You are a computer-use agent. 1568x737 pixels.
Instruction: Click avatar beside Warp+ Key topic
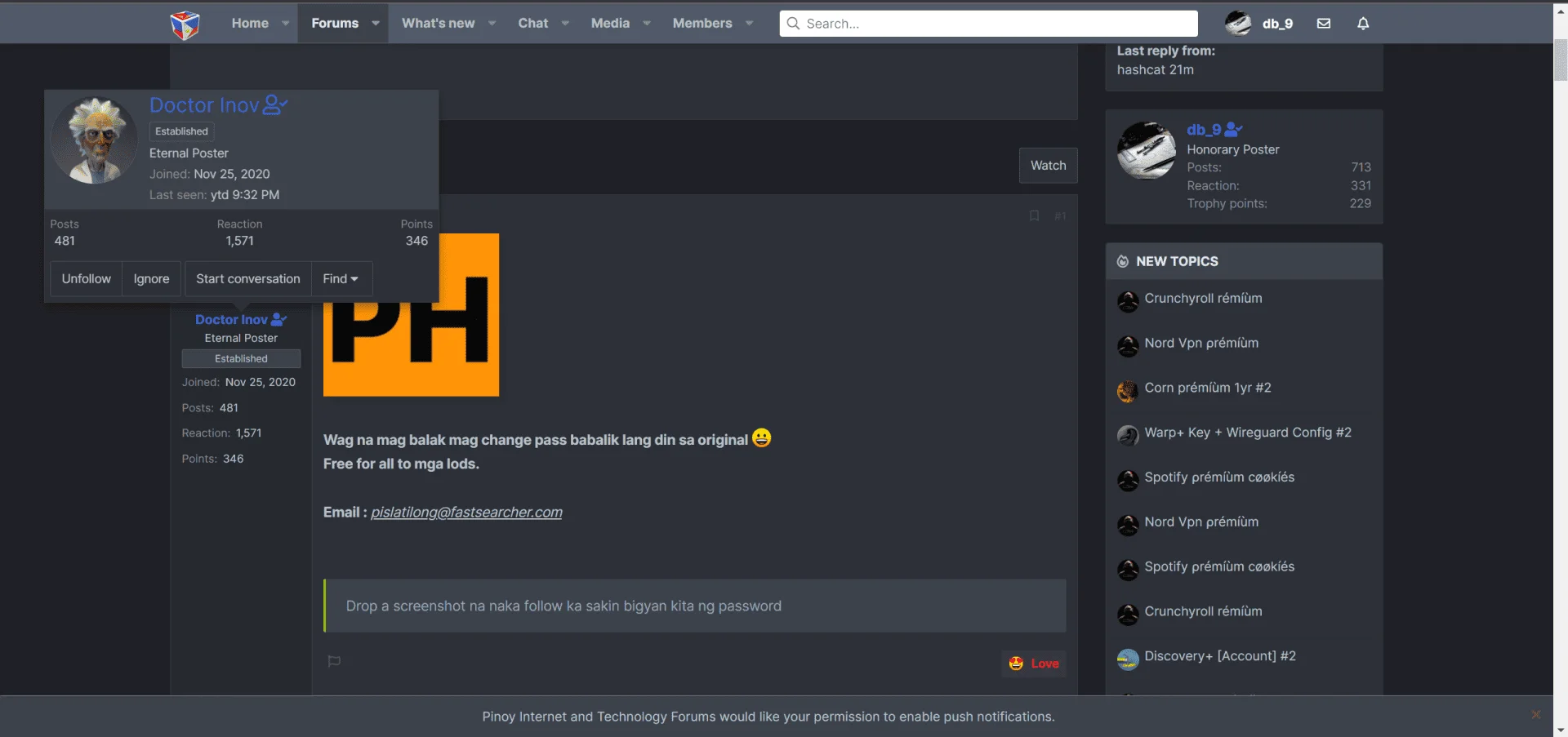point(1128,436)
